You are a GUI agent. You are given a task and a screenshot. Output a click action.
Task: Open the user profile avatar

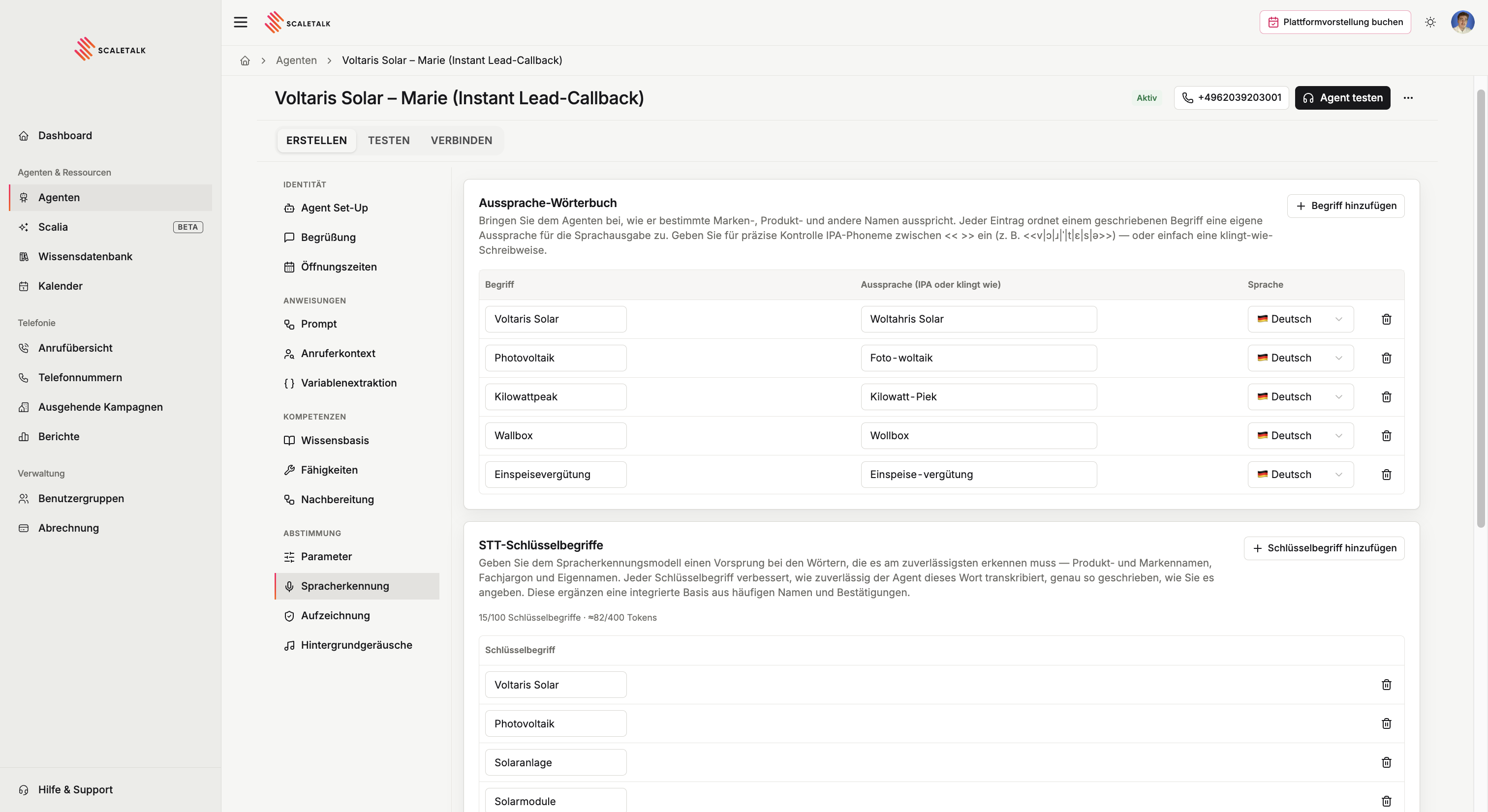click(1462, 23)
